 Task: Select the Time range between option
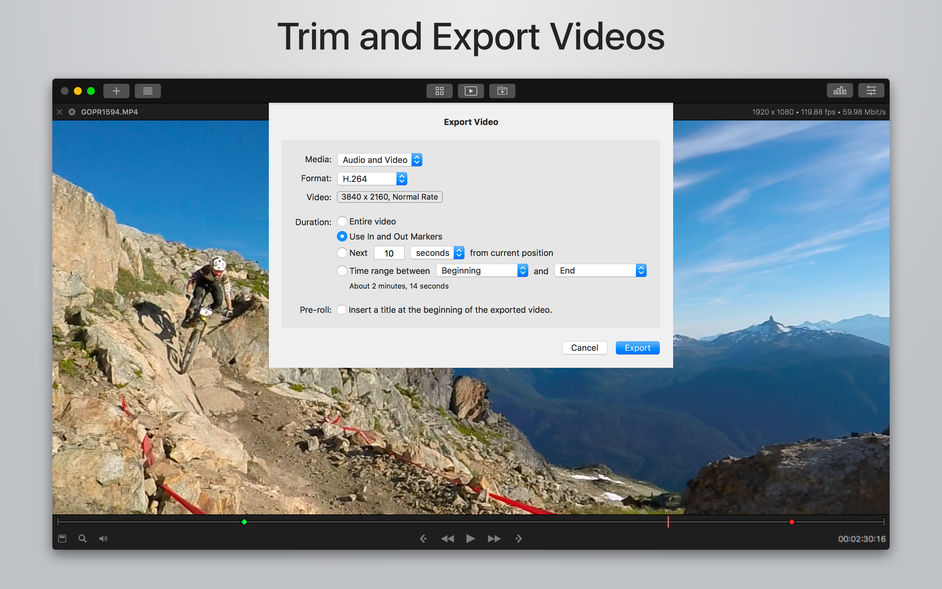341,270
